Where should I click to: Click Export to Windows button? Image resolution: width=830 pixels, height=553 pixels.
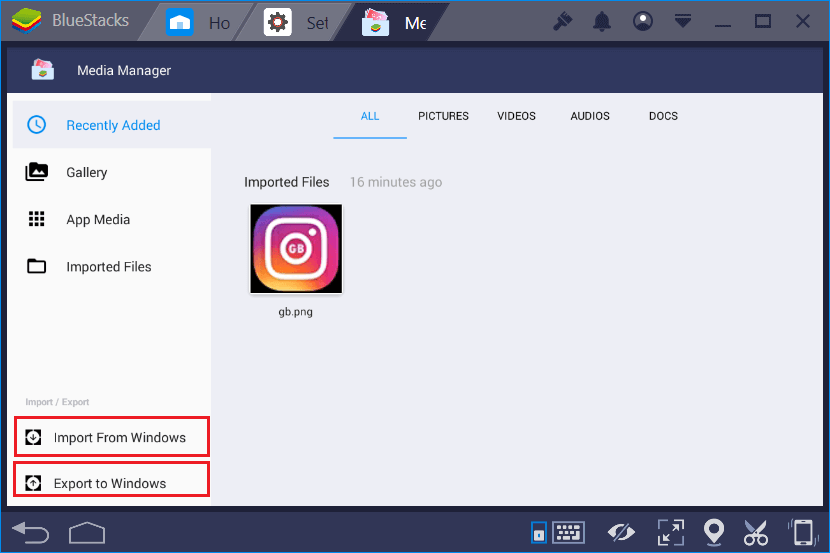coord(112,479)
